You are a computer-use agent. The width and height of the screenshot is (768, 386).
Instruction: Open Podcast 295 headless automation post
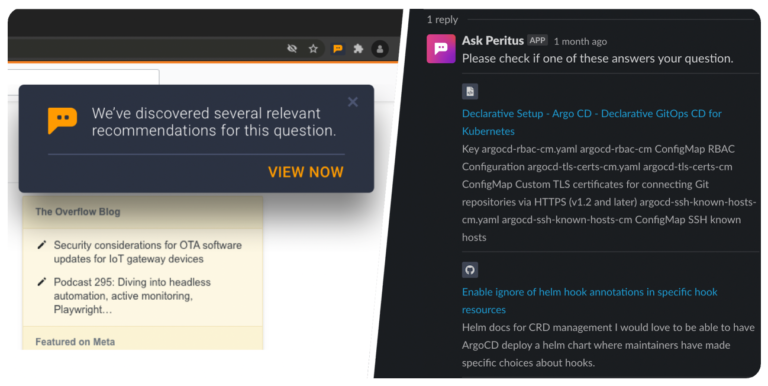pos(132,296)
